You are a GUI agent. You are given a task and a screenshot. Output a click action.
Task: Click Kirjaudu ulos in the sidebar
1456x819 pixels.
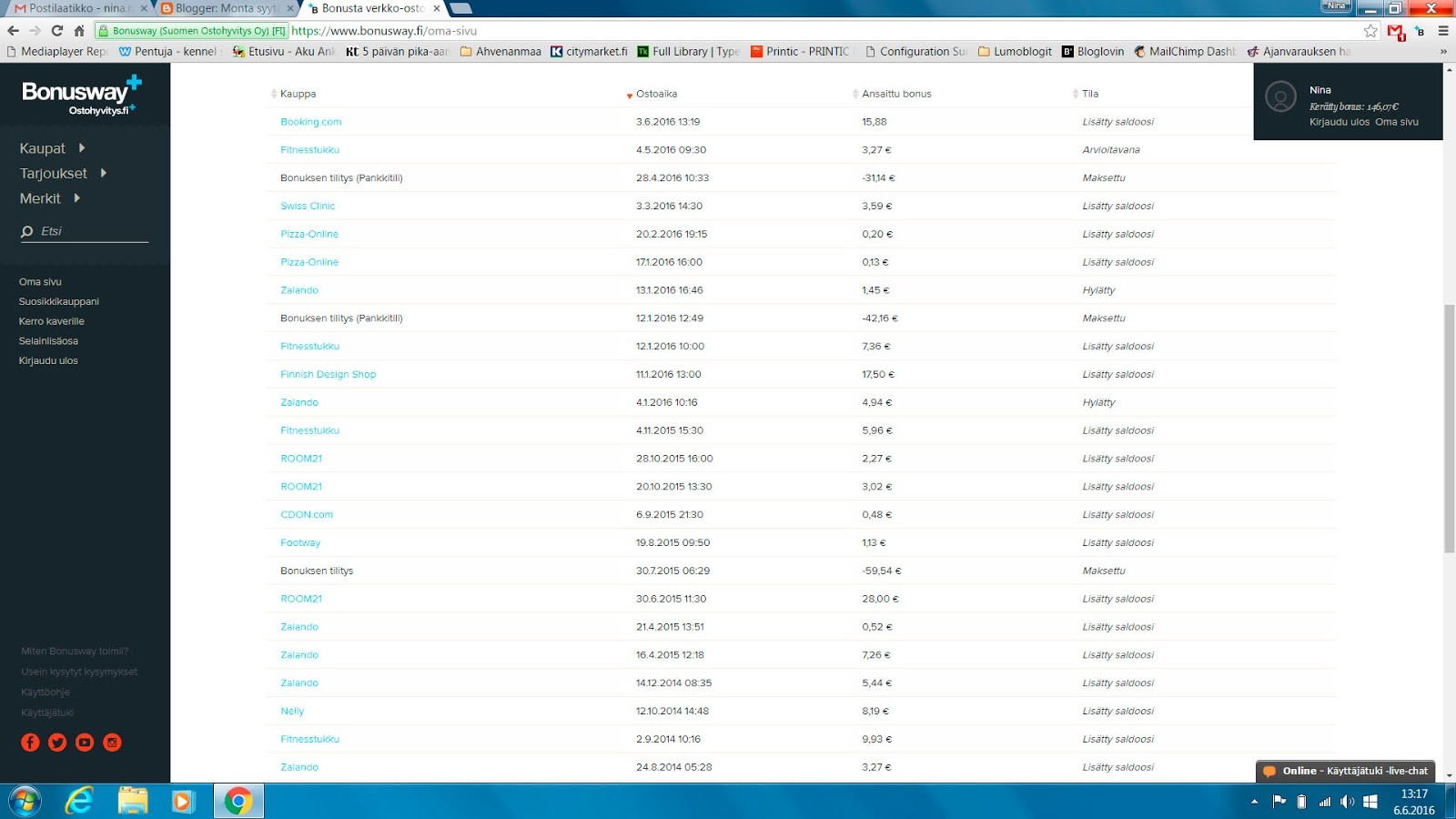pyautogui.click(x=48, y=361)
